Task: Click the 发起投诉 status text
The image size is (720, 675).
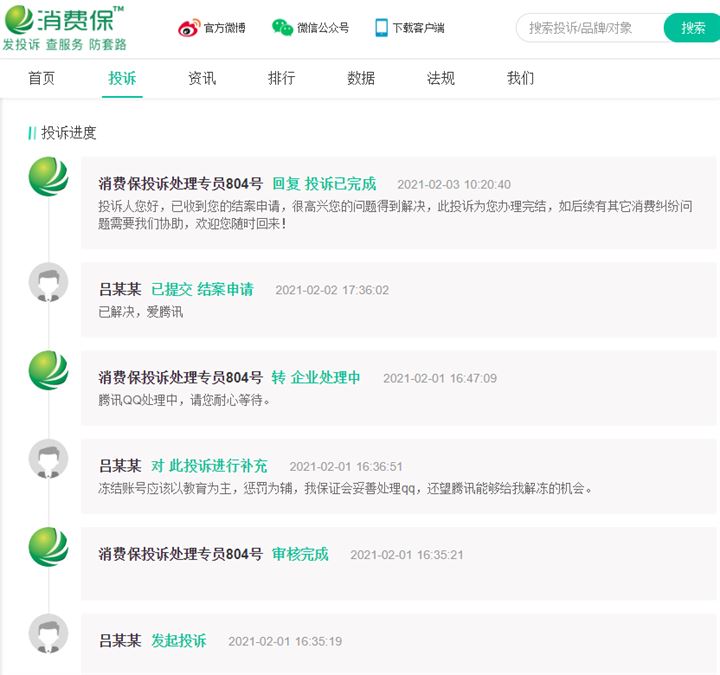Action: pyautogui.click(x=179, y=641)
